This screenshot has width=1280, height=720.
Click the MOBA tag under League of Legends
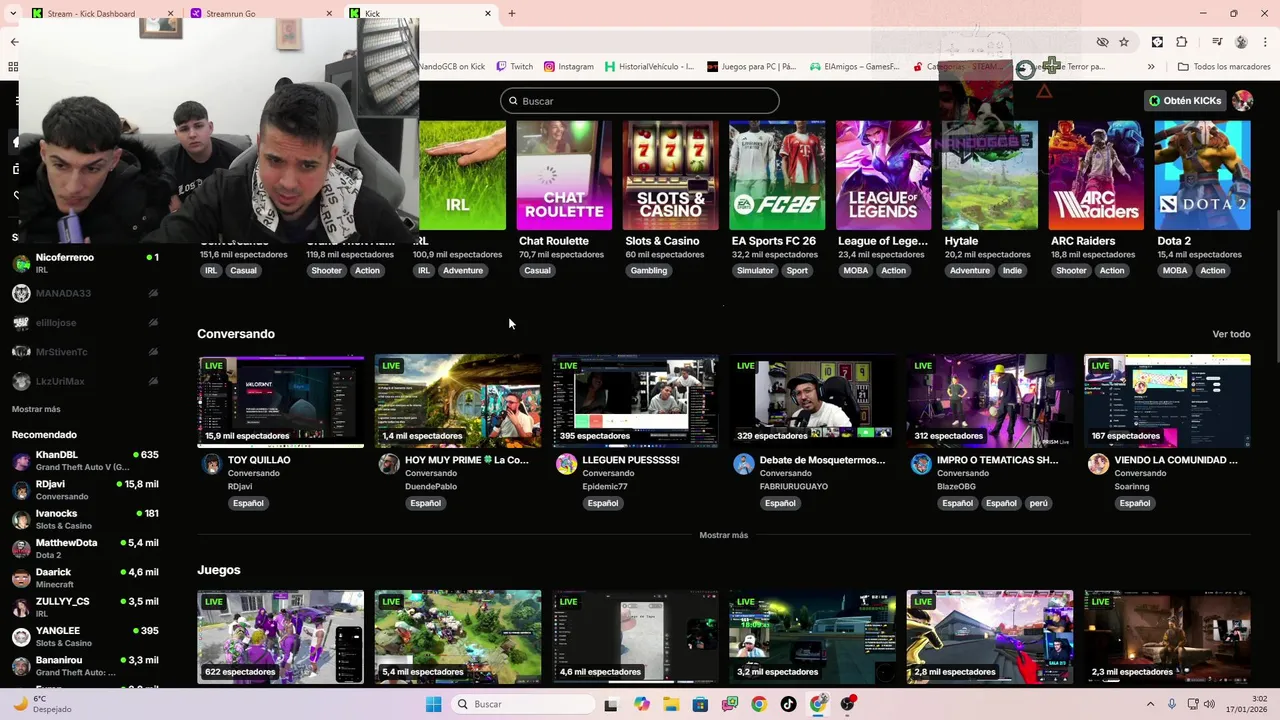(856, 271)
